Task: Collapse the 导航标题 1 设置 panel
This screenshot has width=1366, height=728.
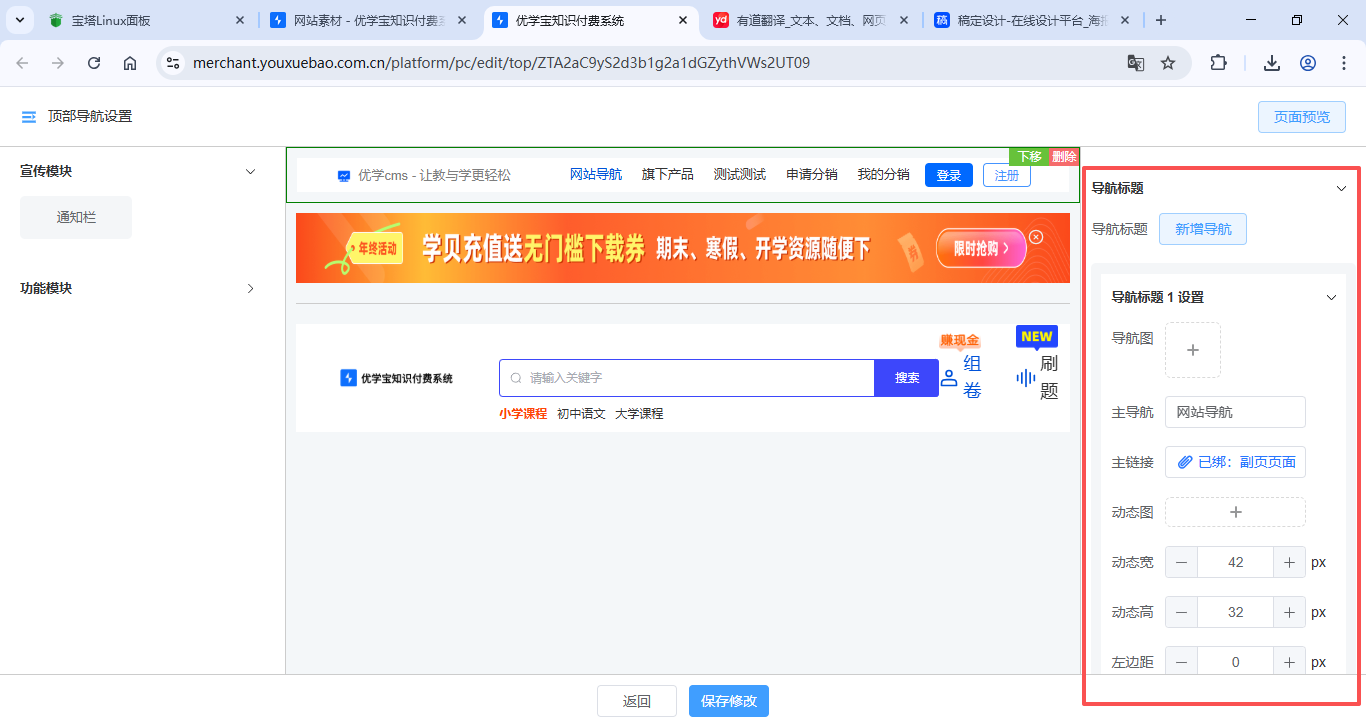Action: tap(1331, 297)
